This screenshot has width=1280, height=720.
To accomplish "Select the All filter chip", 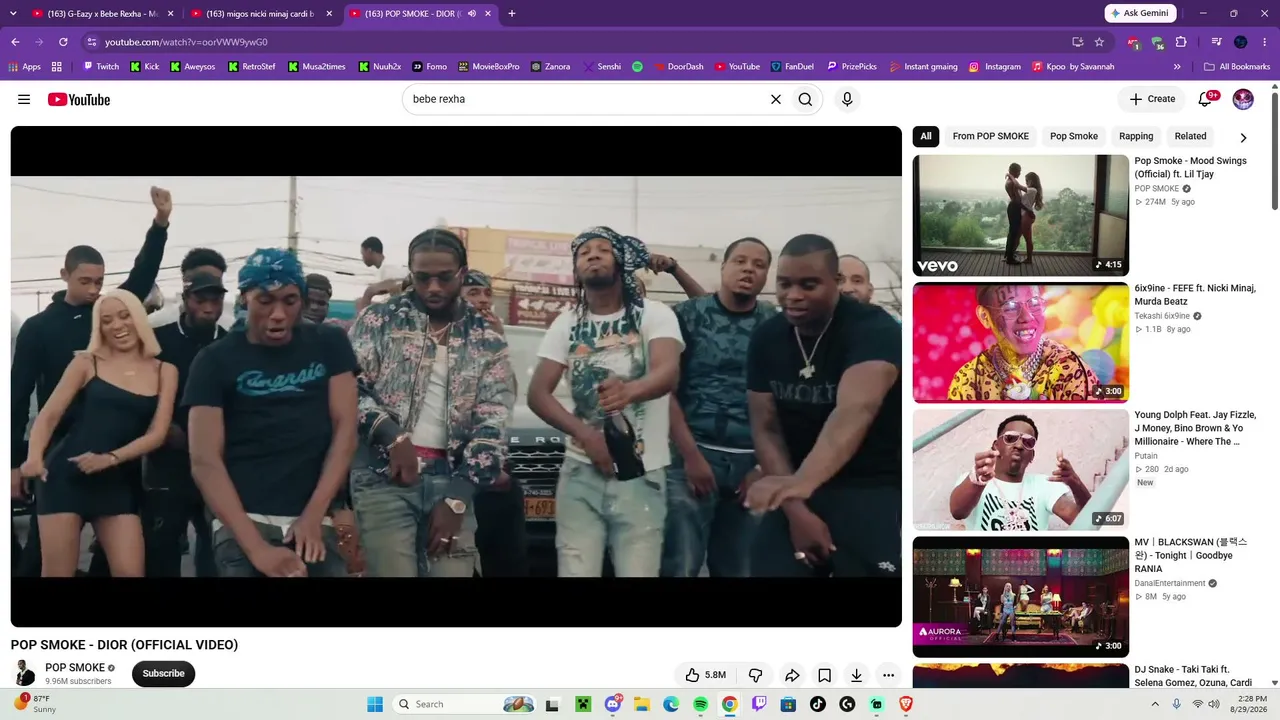I will (x=926, y=136).
